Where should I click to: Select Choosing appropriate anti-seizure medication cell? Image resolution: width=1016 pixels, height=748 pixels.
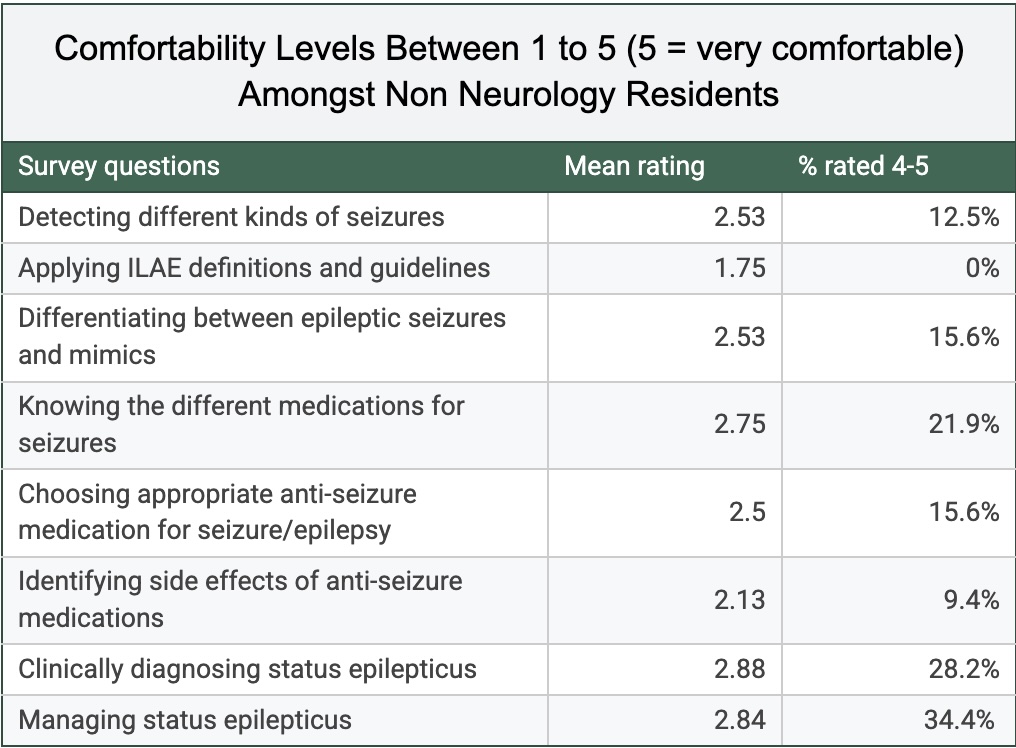218,511
